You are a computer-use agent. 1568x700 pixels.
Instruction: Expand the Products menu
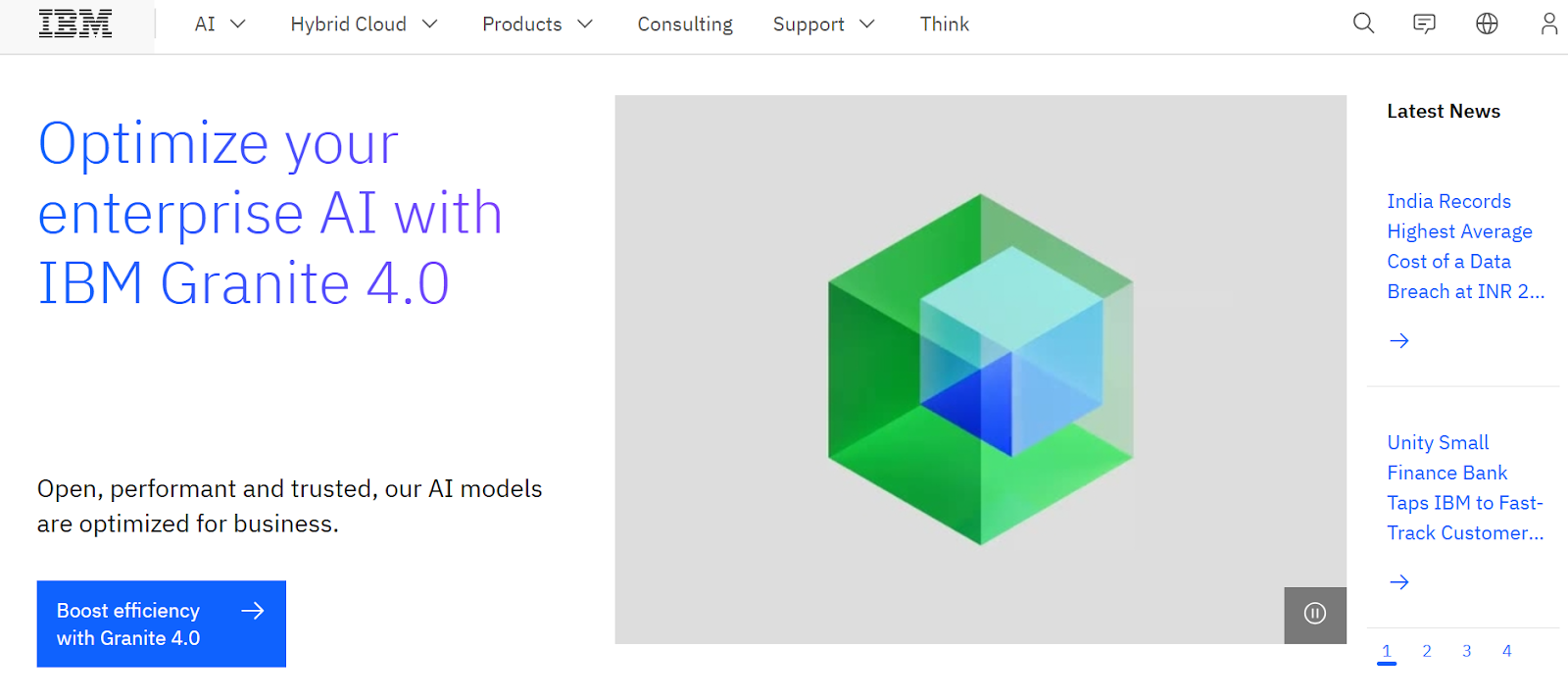point(537,25)
